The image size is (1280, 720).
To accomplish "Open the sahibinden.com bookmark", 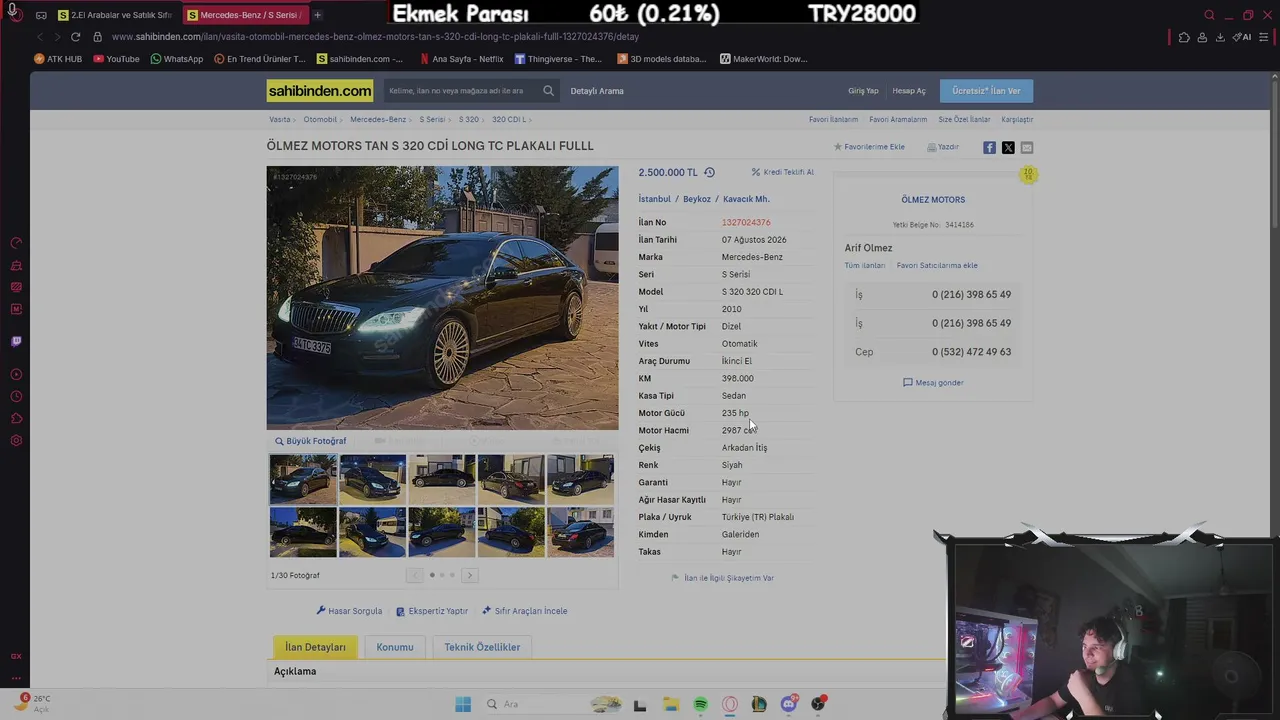I will [360, 59].
